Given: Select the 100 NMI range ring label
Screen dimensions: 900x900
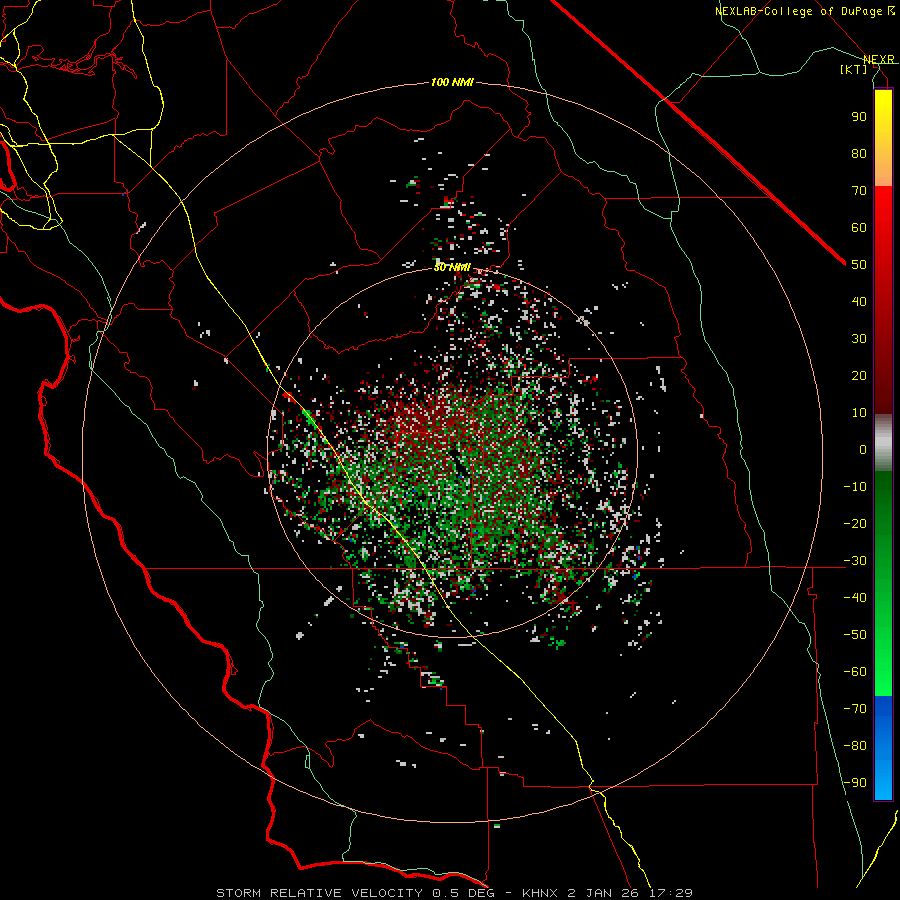Looking at the screenshot, I should [452, 82].
